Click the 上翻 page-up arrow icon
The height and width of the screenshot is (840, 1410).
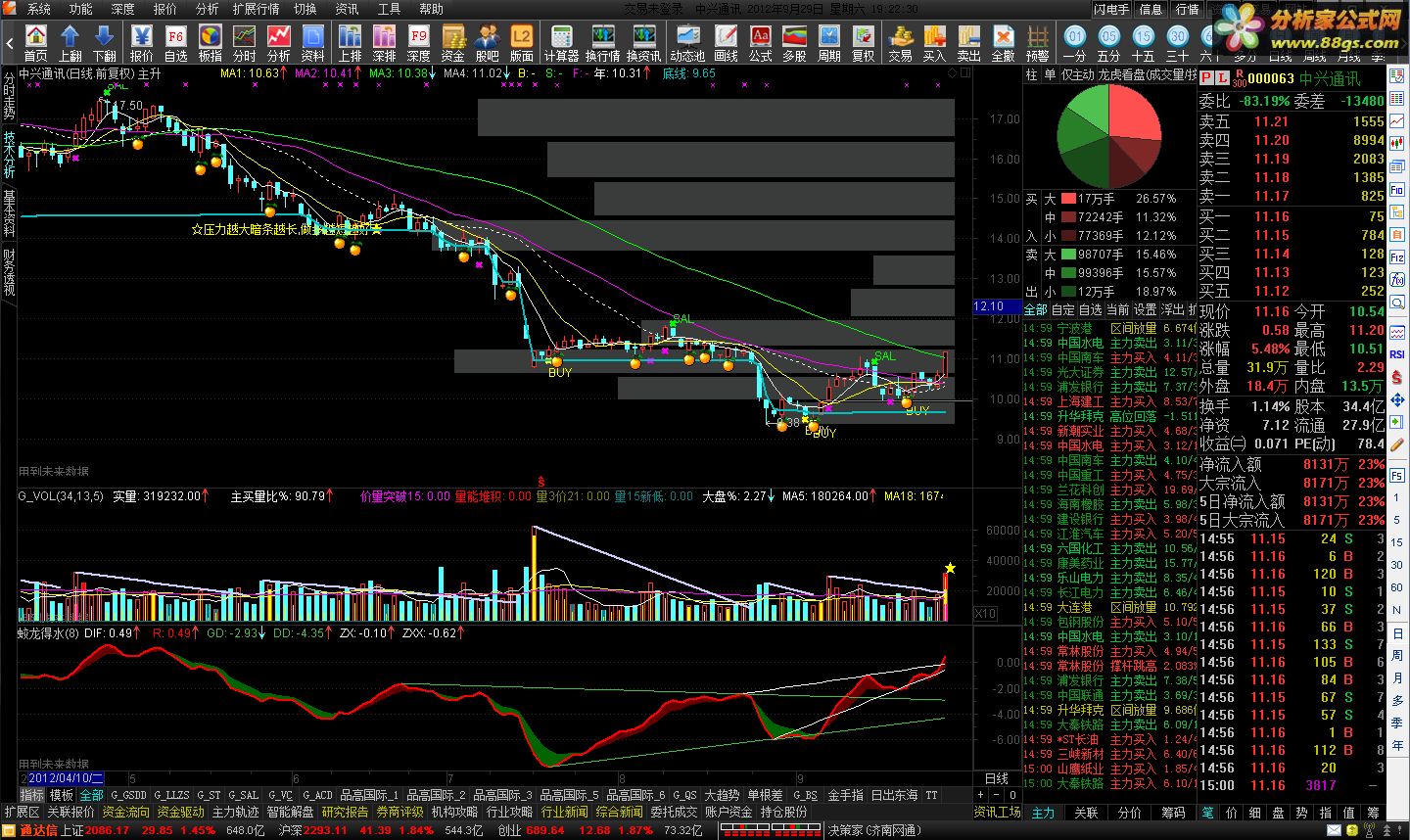[x=70, y=43]
